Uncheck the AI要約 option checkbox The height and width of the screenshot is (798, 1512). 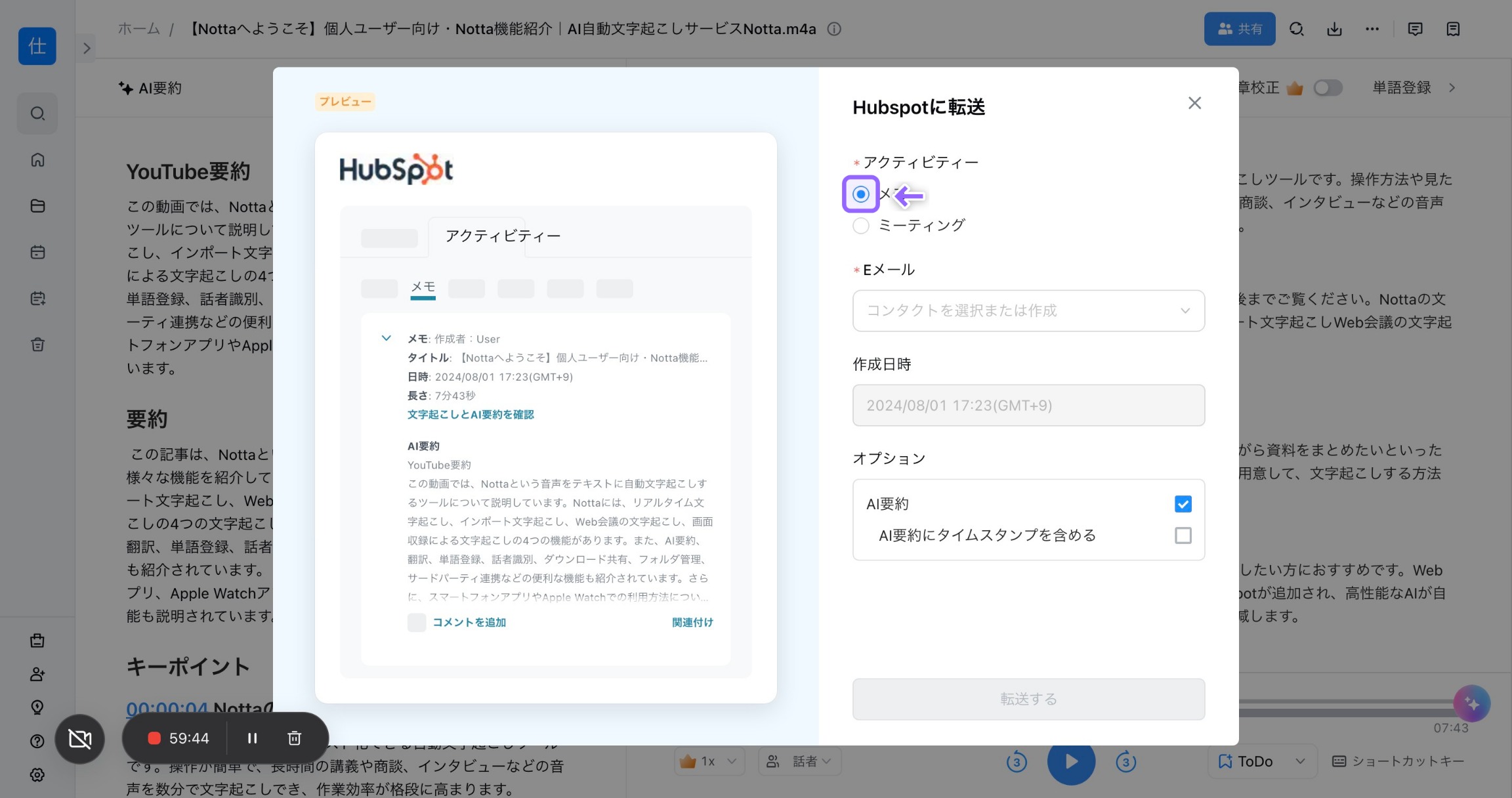[x=1183, y=504]
